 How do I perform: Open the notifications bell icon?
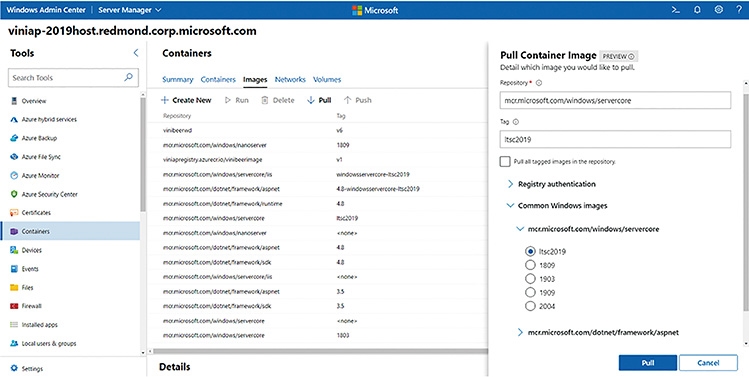pos(697,10)
